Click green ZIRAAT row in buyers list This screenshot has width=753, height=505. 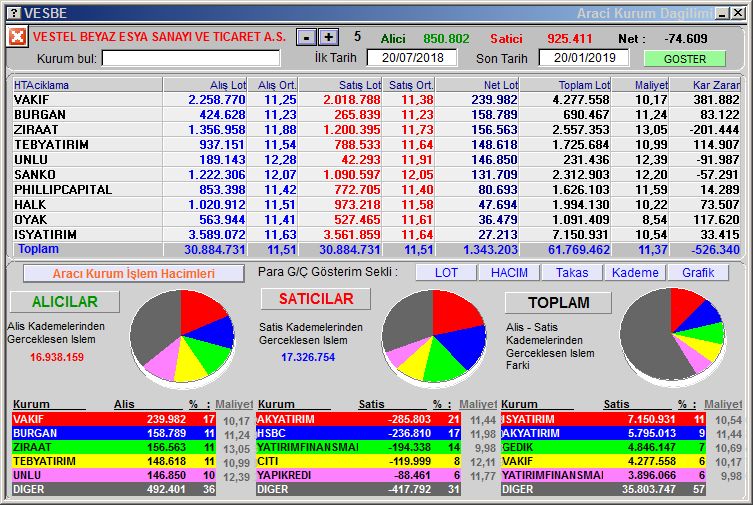click(114, 447)
